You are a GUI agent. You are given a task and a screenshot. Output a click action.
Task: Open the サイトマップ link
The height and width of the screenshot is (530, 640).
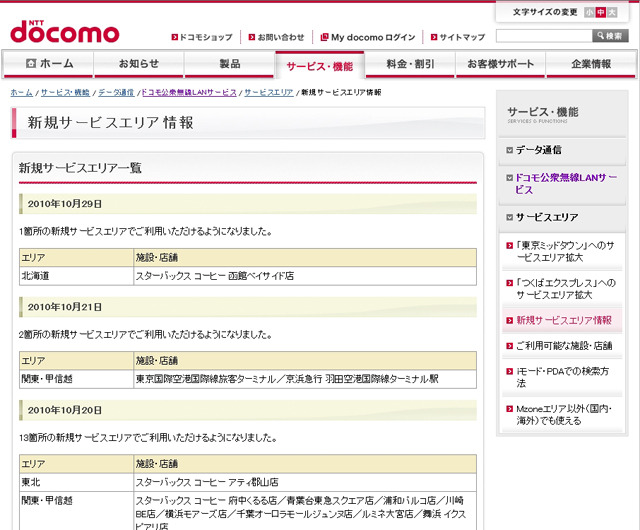click(462, 37)
